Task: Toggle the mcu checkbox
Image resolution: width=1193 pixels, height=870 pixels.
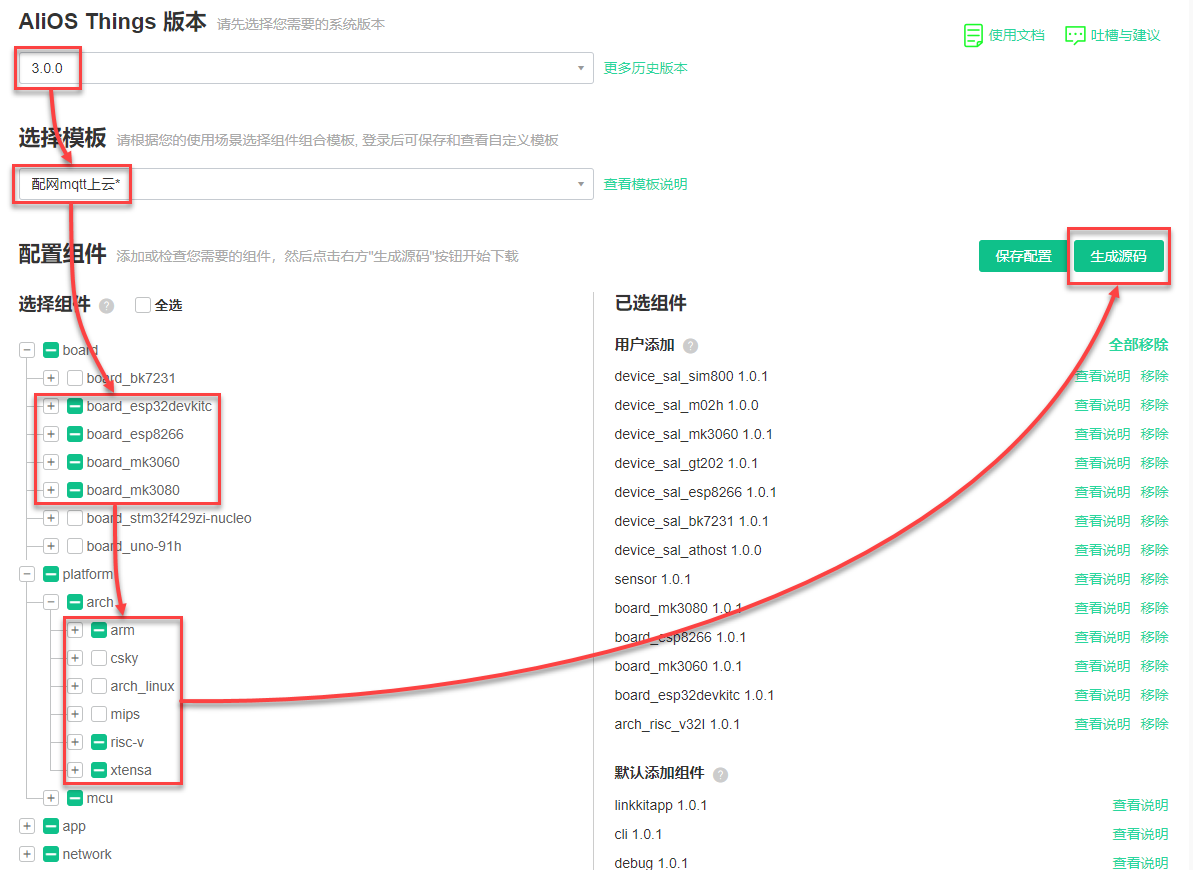Action: click(75, 798)
